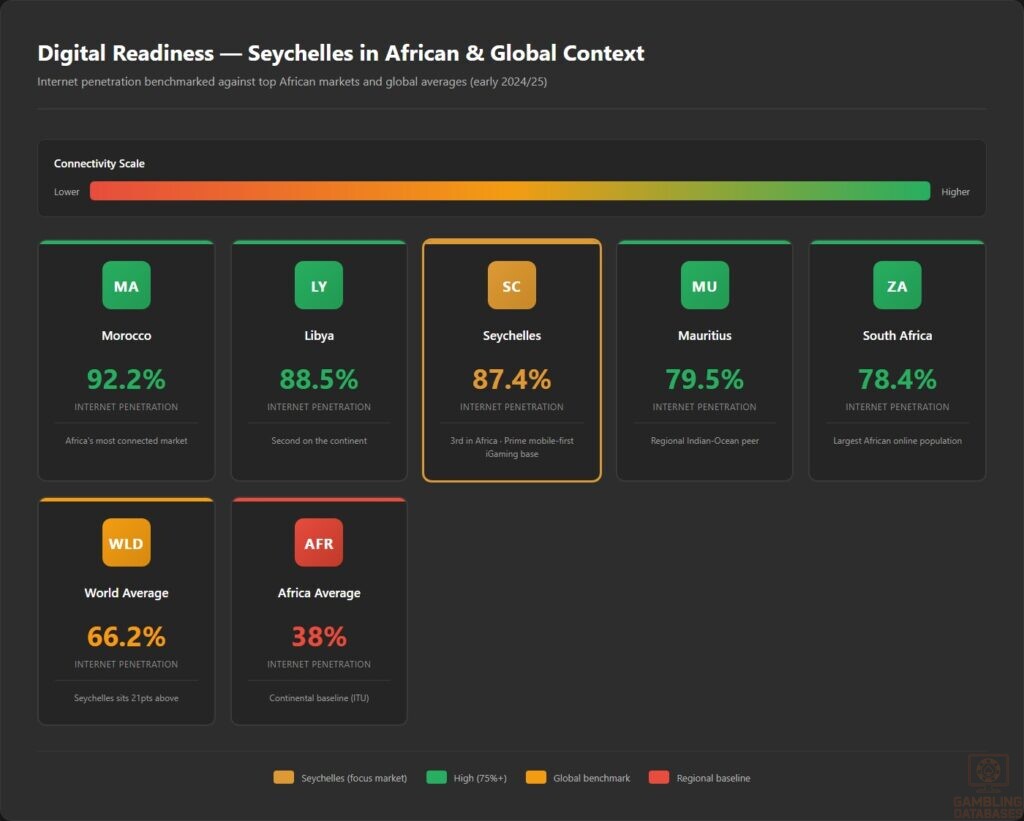
Task: Click the internet penetration benchmark subtitle
Action: point(292,82)
